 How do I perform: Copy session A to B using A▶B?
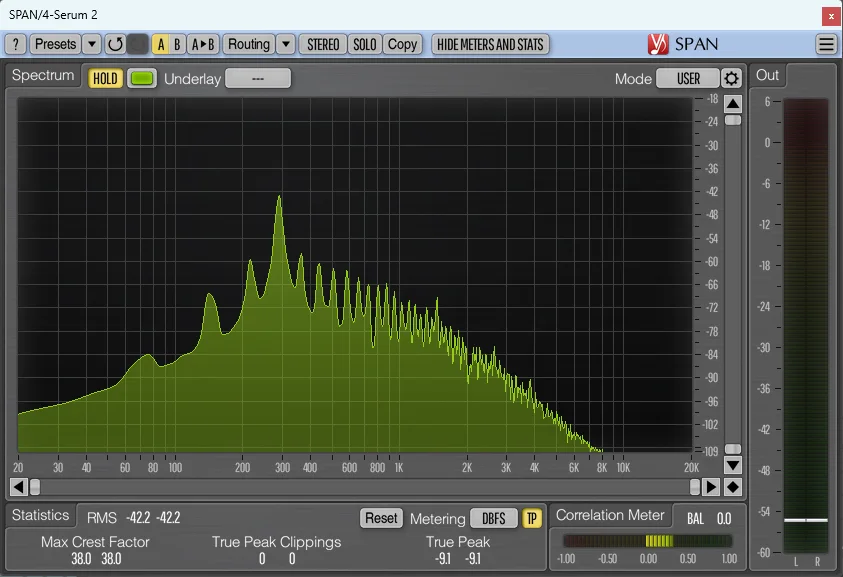point(204,44)
